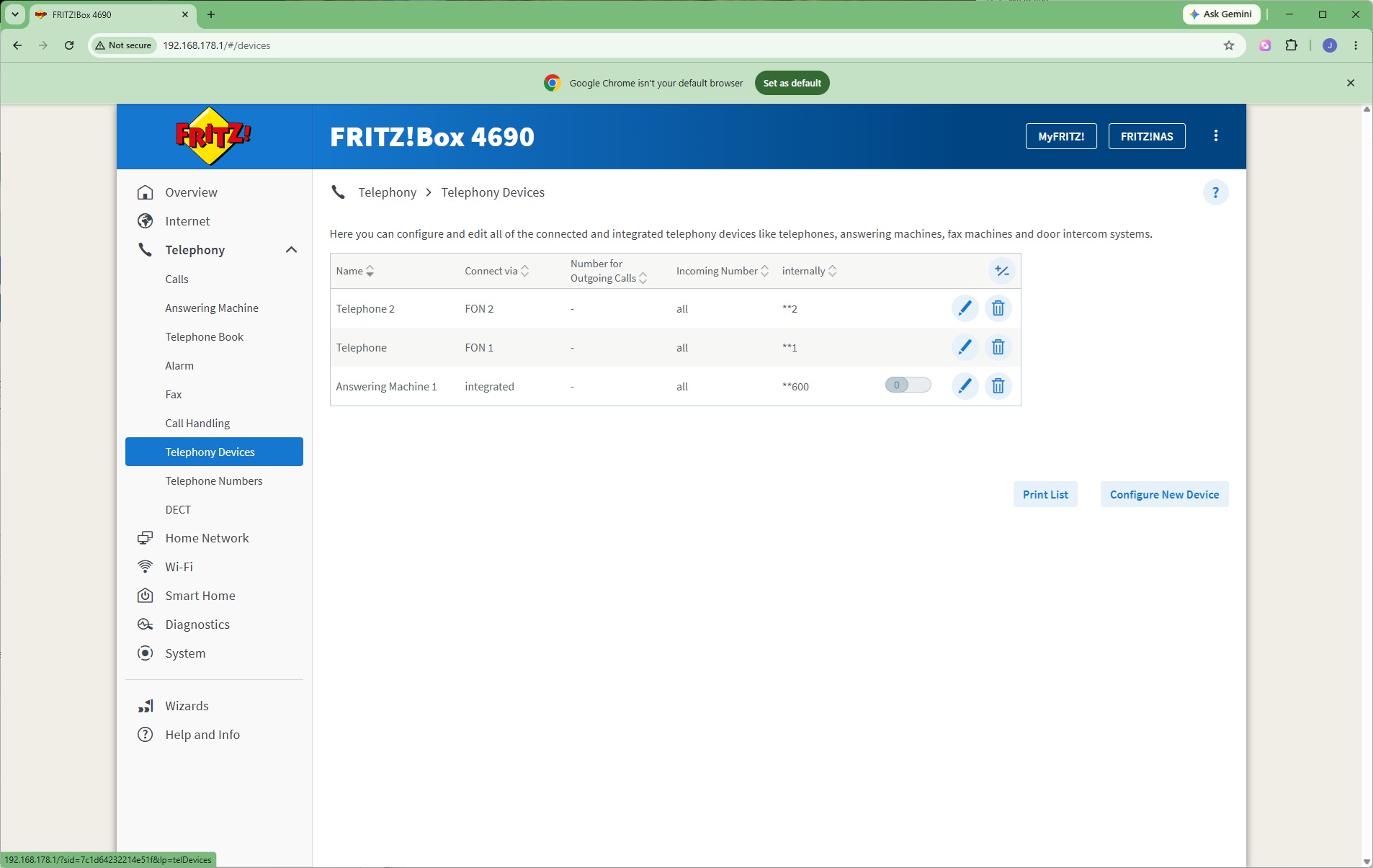Viewport: 1373px width, 868px height.
Task: Edit Answering Machine 1 settings
Action: tap(965, 386)
